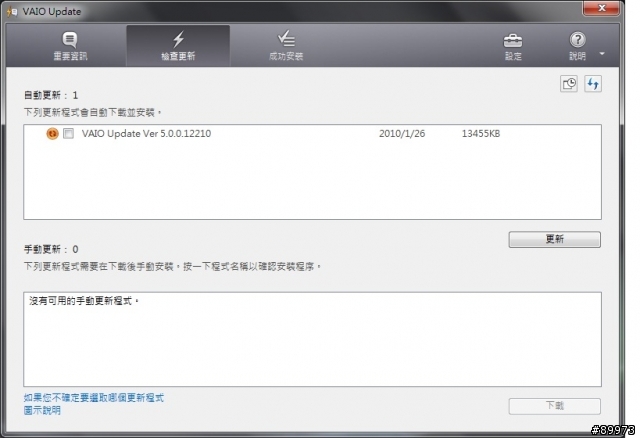Image resolution: width=640 pixels, height=438 pixels.
Task: Select the VAIO Update Ver 5.0.0.12210 entry
Action: pos(146,133)
